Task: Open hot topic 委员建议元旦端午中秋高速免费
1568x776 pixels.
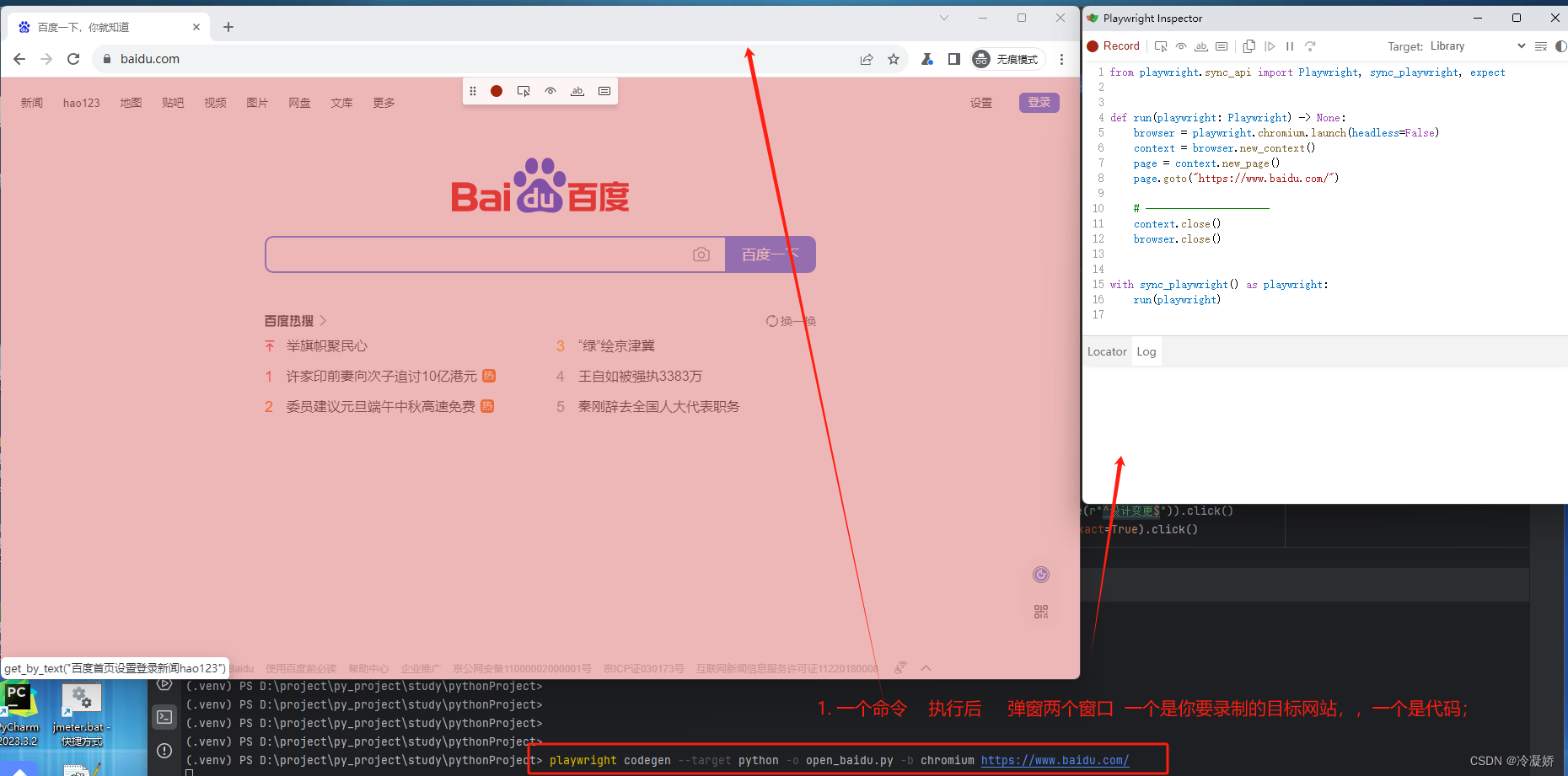Action: (x=380, y=407)
